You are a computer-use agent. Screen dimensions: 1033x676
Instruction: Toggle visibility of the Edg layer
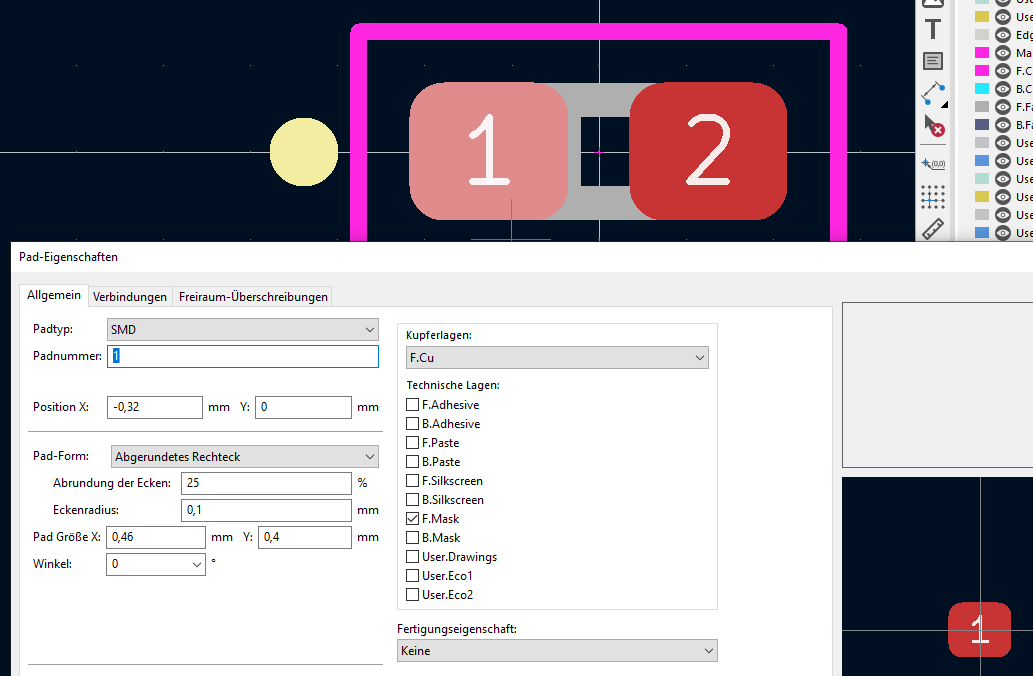coord(1003,35)
